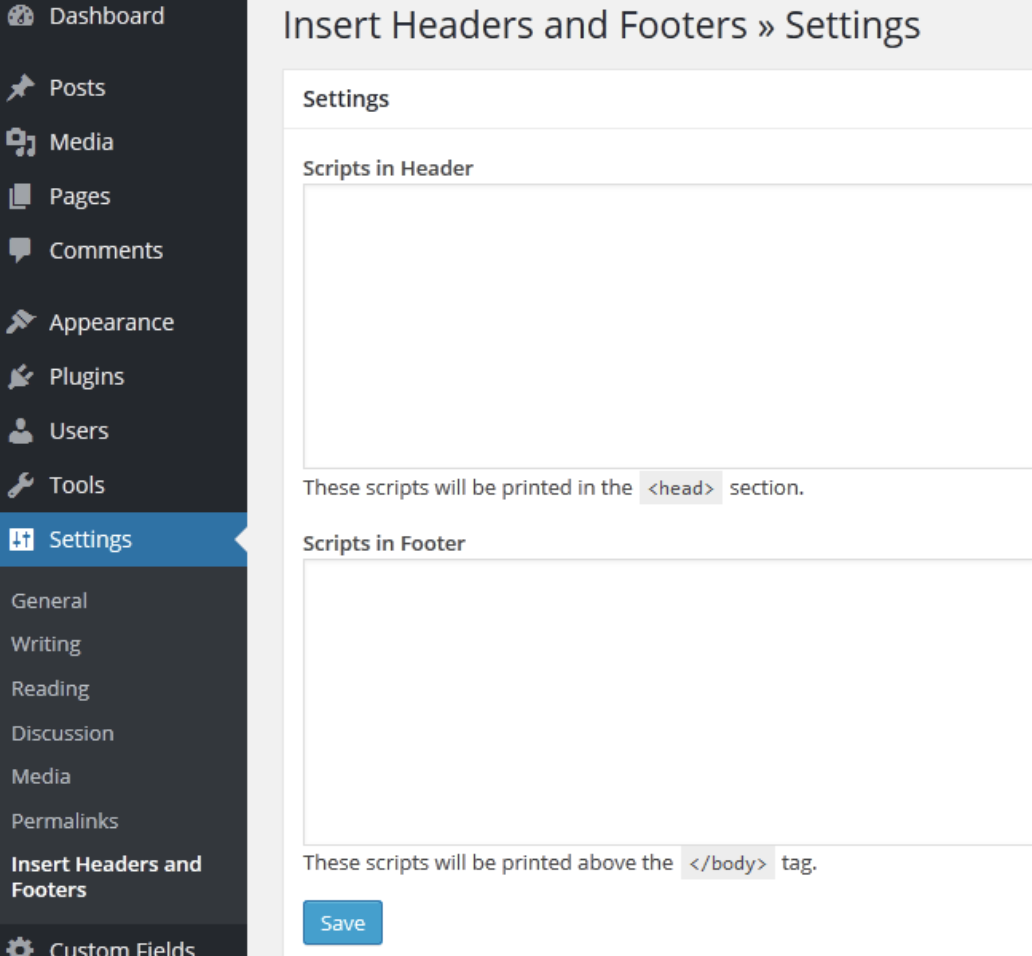Click the blue Save button

pos(342,922)
